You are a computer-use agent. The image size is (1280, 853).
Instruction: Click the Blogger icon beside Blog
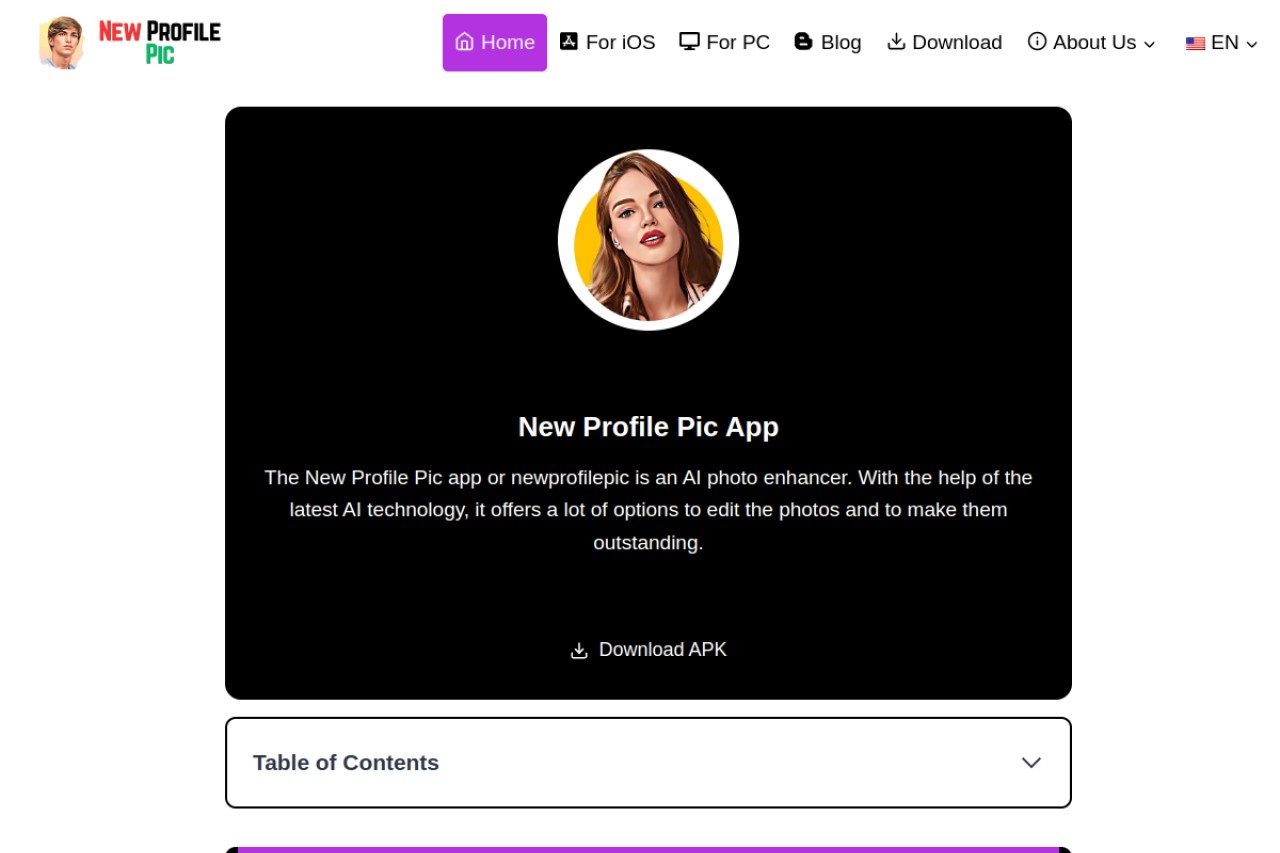tap(803, 41)
